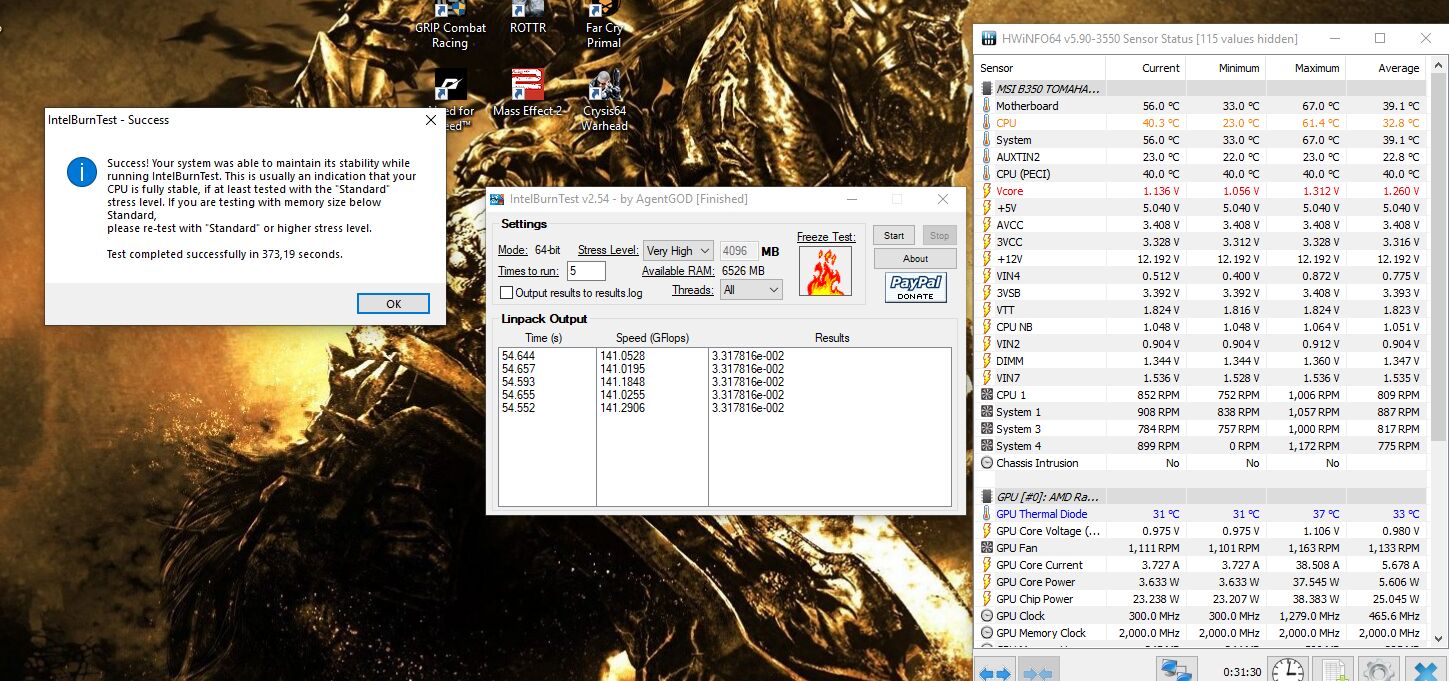1449x681 pixels.
Task: Select the GPU Fan row
Action: (x=1204, y=548)
